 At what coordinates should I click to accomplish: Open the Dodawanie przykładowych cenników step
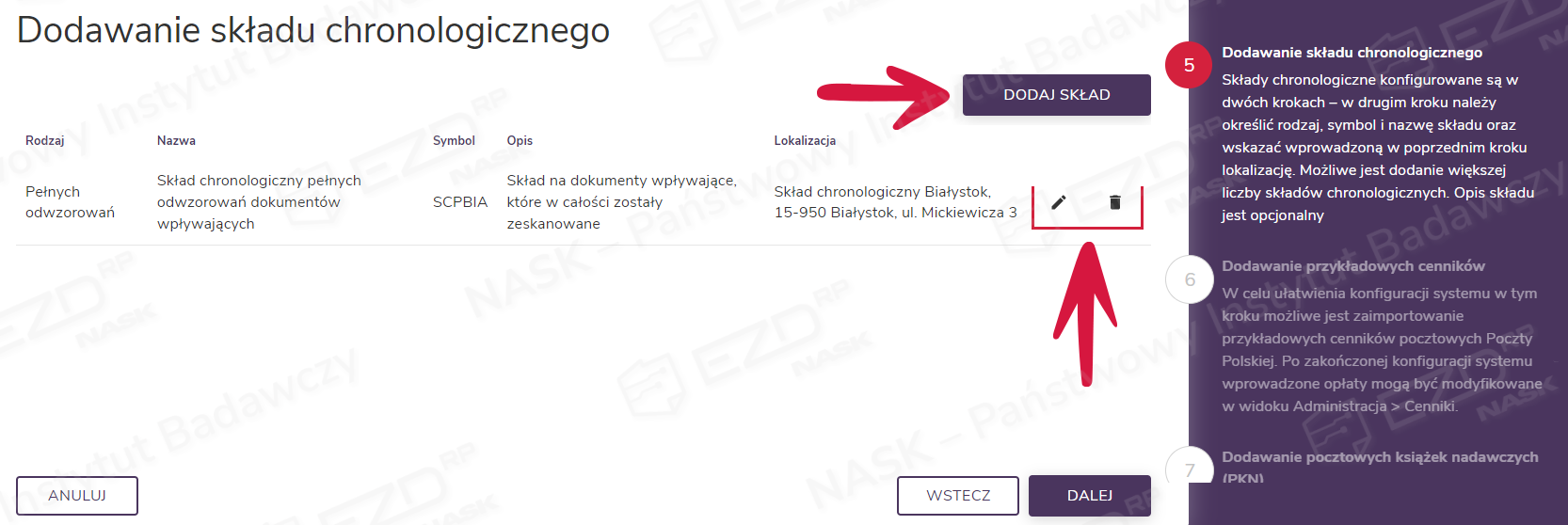click(1352, 266)
